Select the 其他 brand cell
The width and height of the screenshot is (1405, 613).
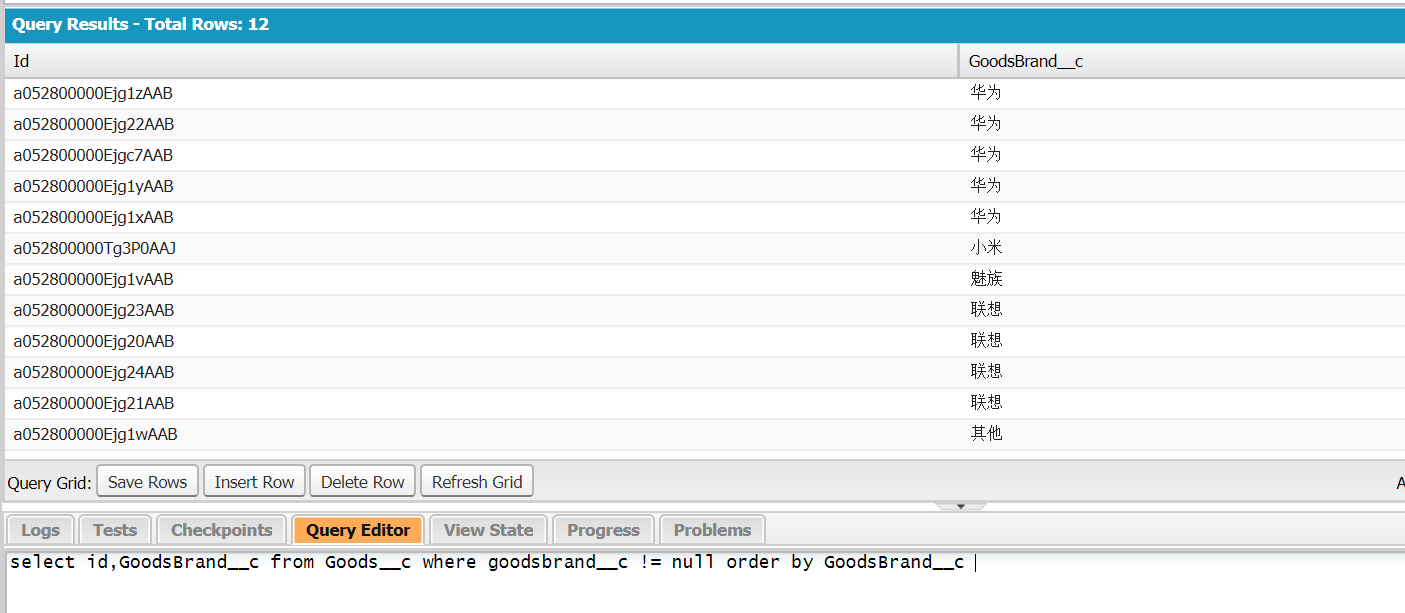pyautogui.click(x=1182, y=434)
